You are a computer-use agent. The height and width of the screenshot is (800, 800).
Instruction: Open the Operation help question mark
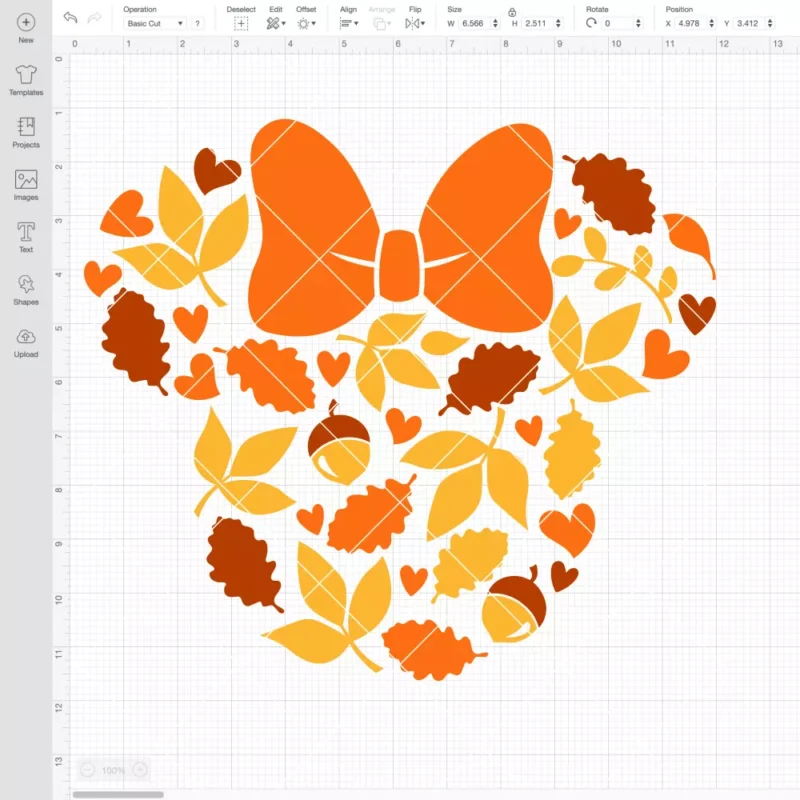pos(197,23)
